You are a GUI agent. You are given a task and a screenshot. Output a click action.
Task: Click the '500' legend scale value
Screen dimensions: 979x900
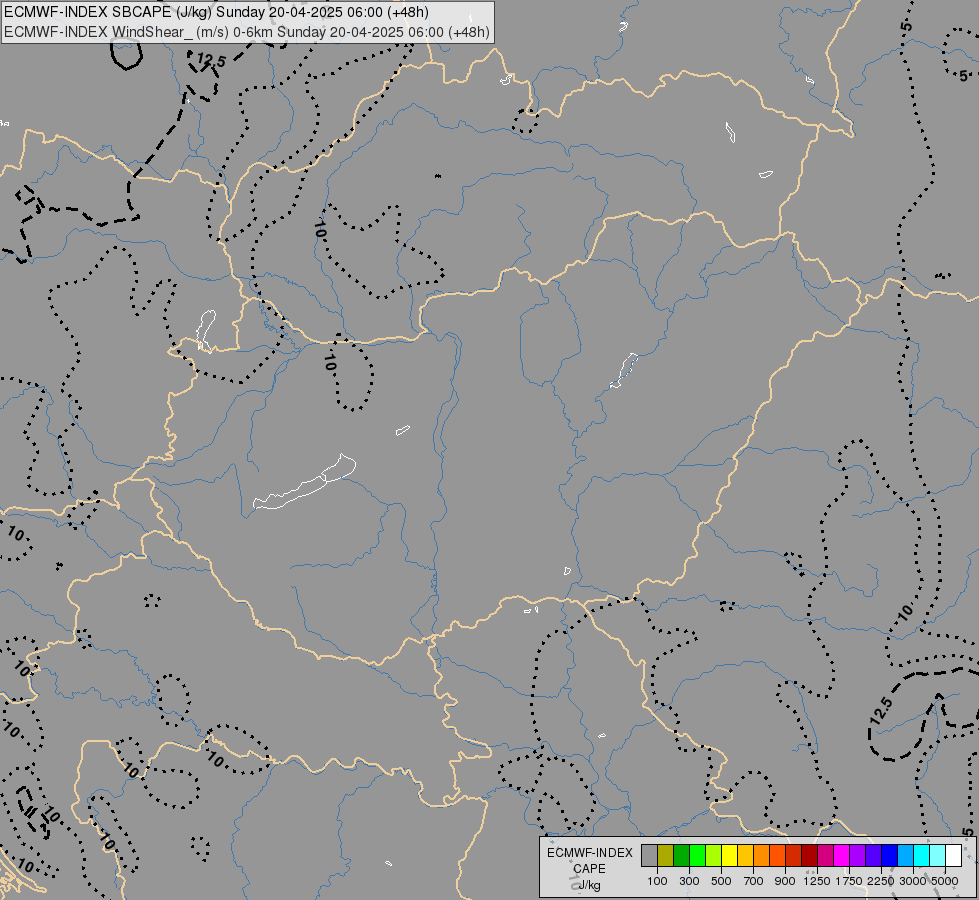click(721, 881)
